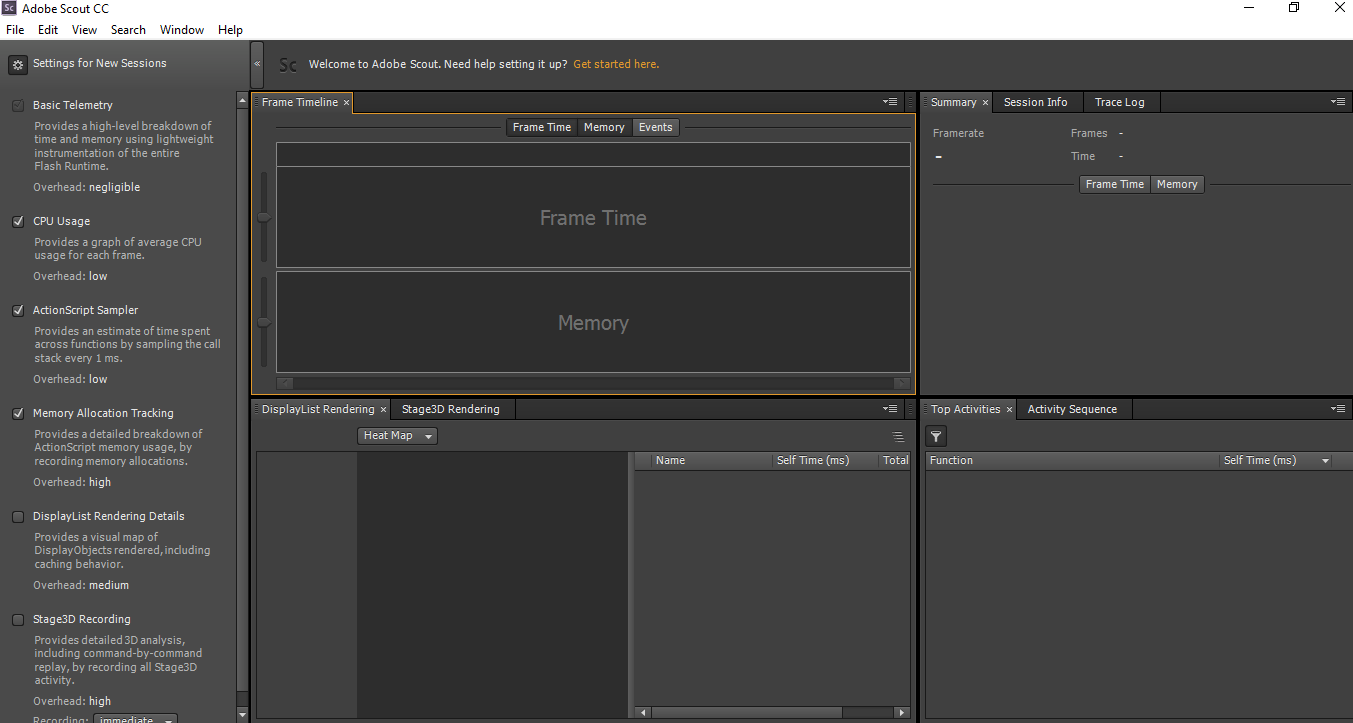The height and width of the screenshot is (723, 1353).
Task: Click the right scroll arrow under the DisplayList table
Action: coord(903,713)
